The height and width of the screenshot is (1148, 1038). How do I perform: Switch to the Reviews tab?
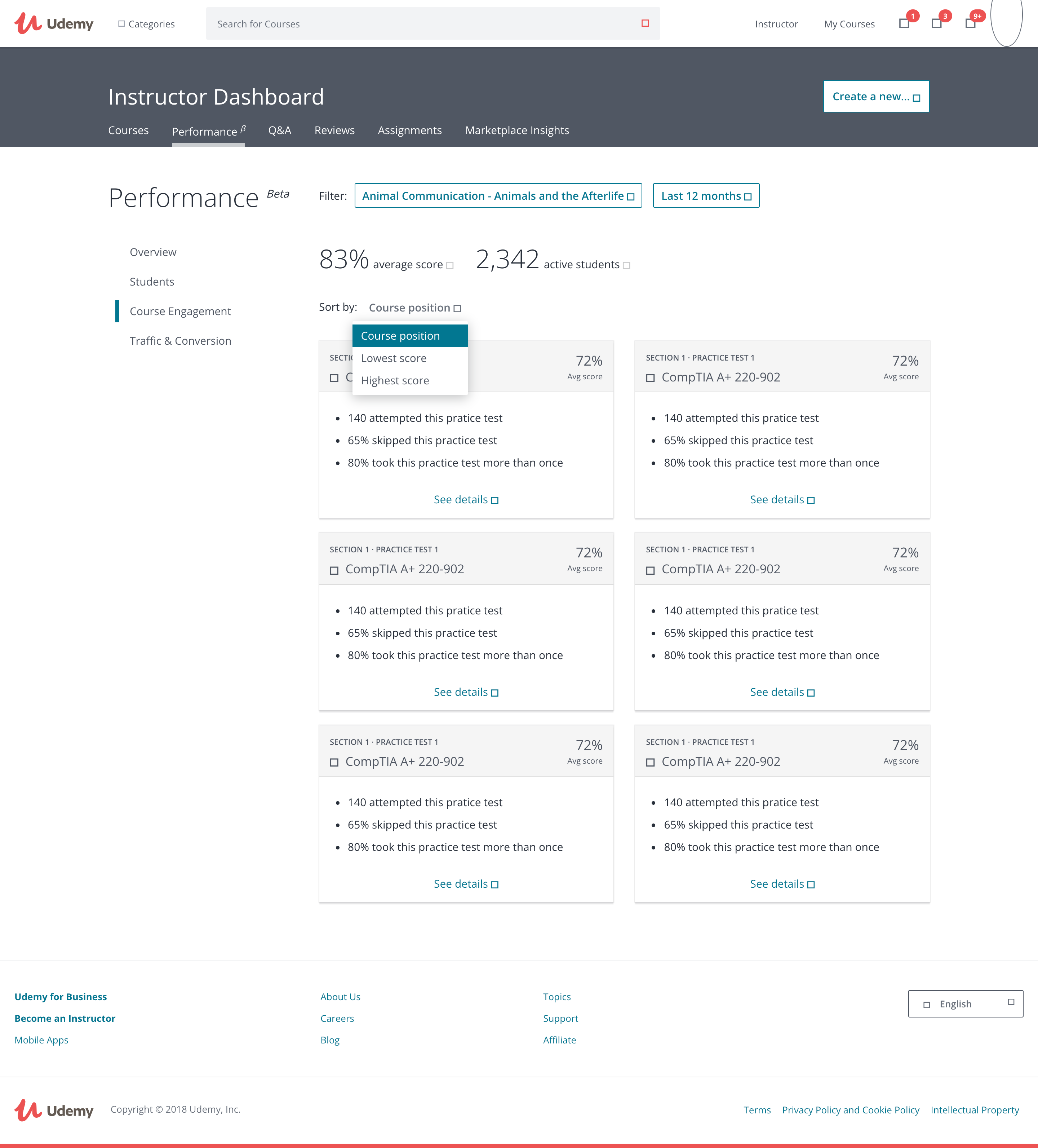(x=334, y=131)
